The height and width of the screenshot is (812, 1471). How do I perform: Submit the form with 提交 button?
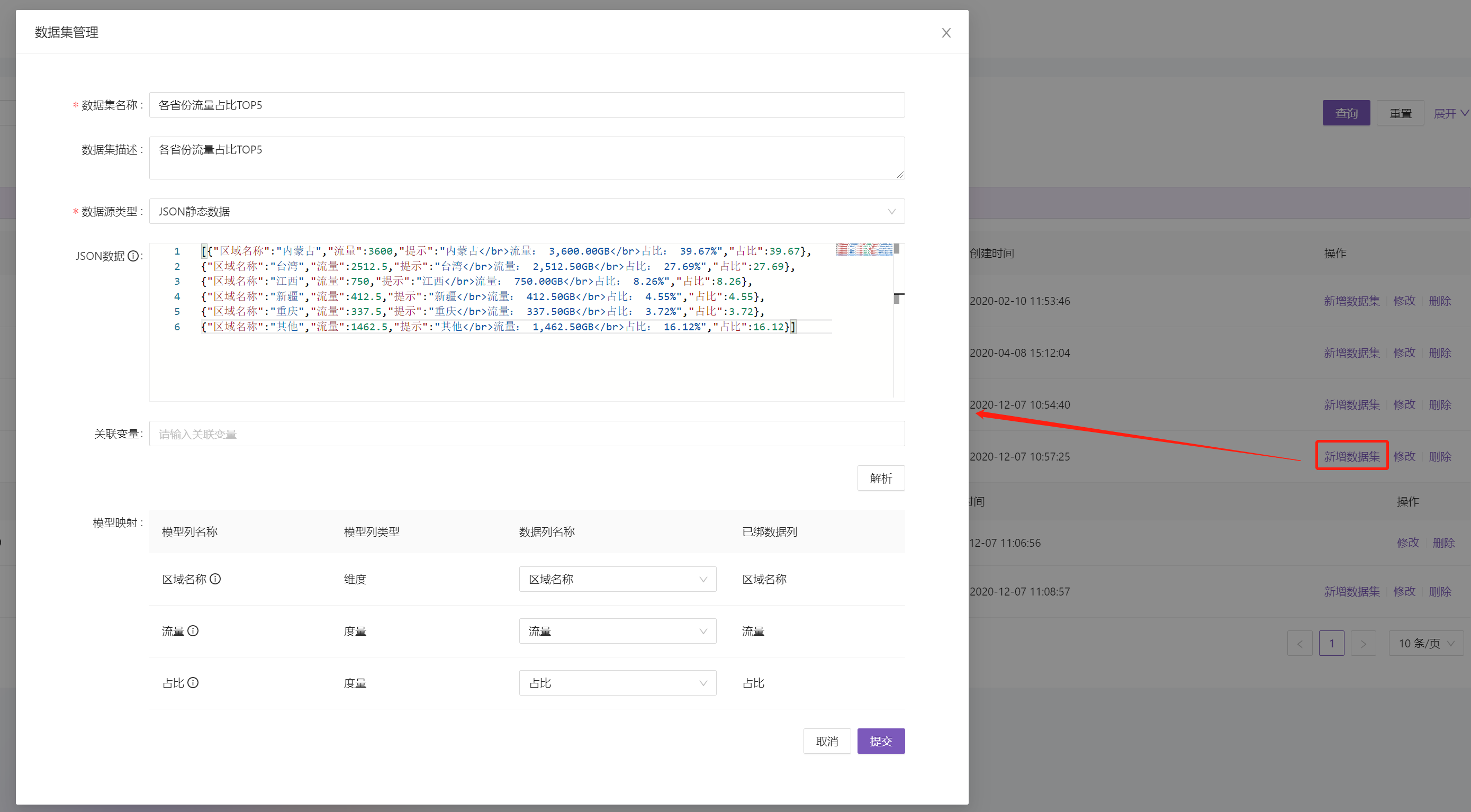[881, 741]
